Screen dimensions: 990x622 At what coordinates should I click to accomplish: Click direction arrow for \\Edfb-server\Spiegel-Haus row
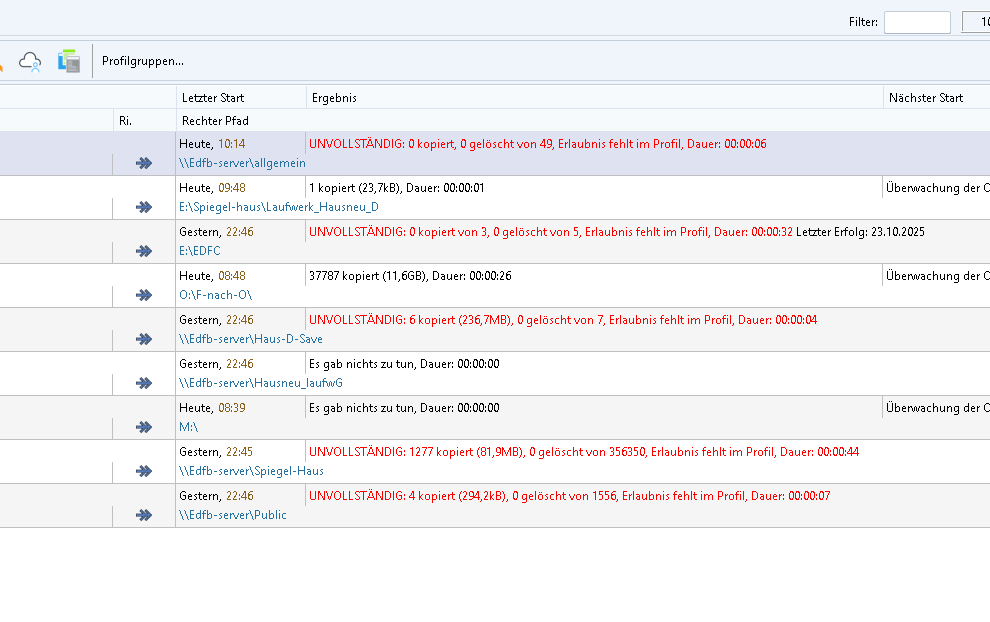pos(144,471)
